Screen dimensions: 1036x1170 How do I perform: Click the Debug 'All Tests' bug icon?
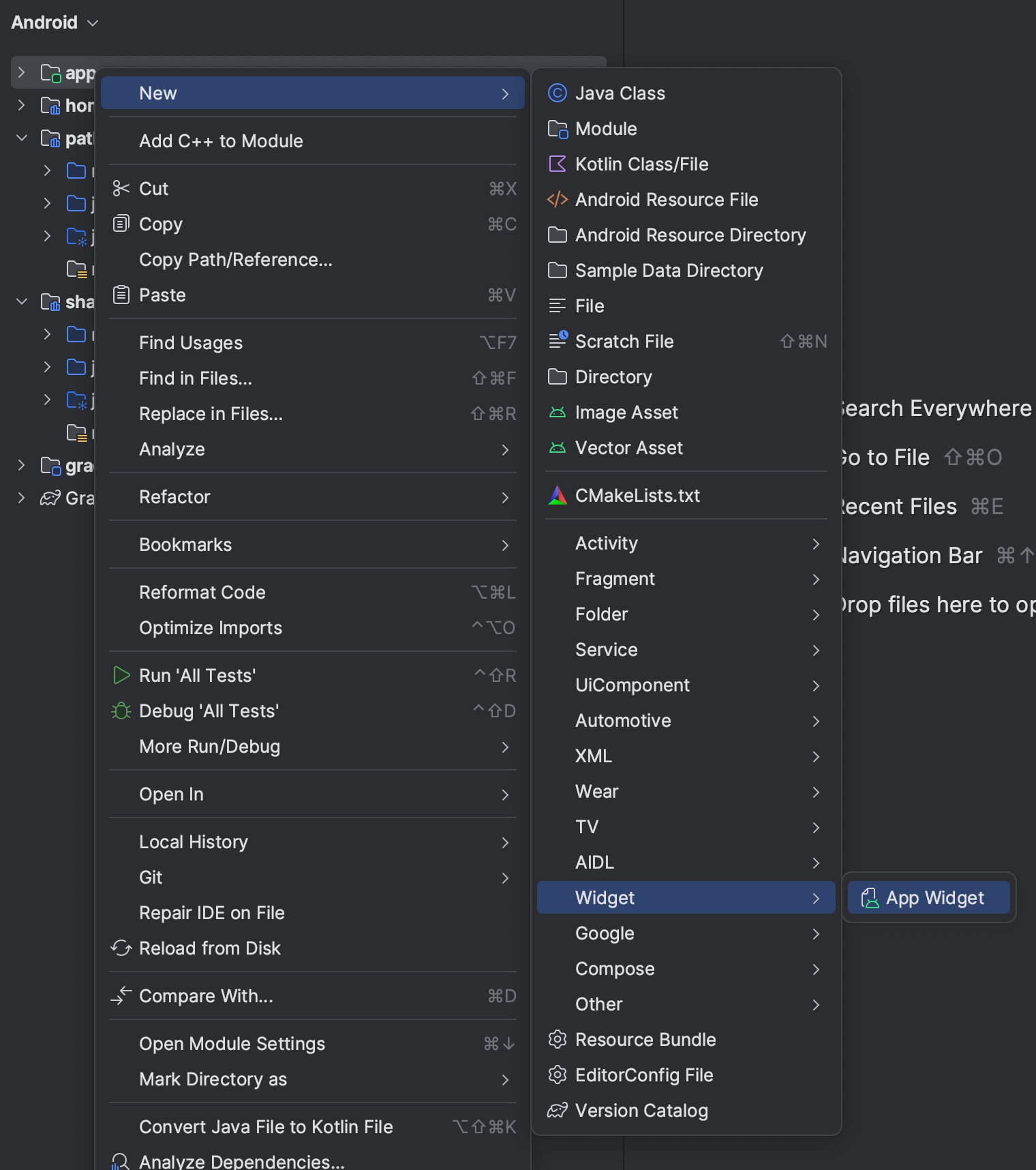[121, 711]
